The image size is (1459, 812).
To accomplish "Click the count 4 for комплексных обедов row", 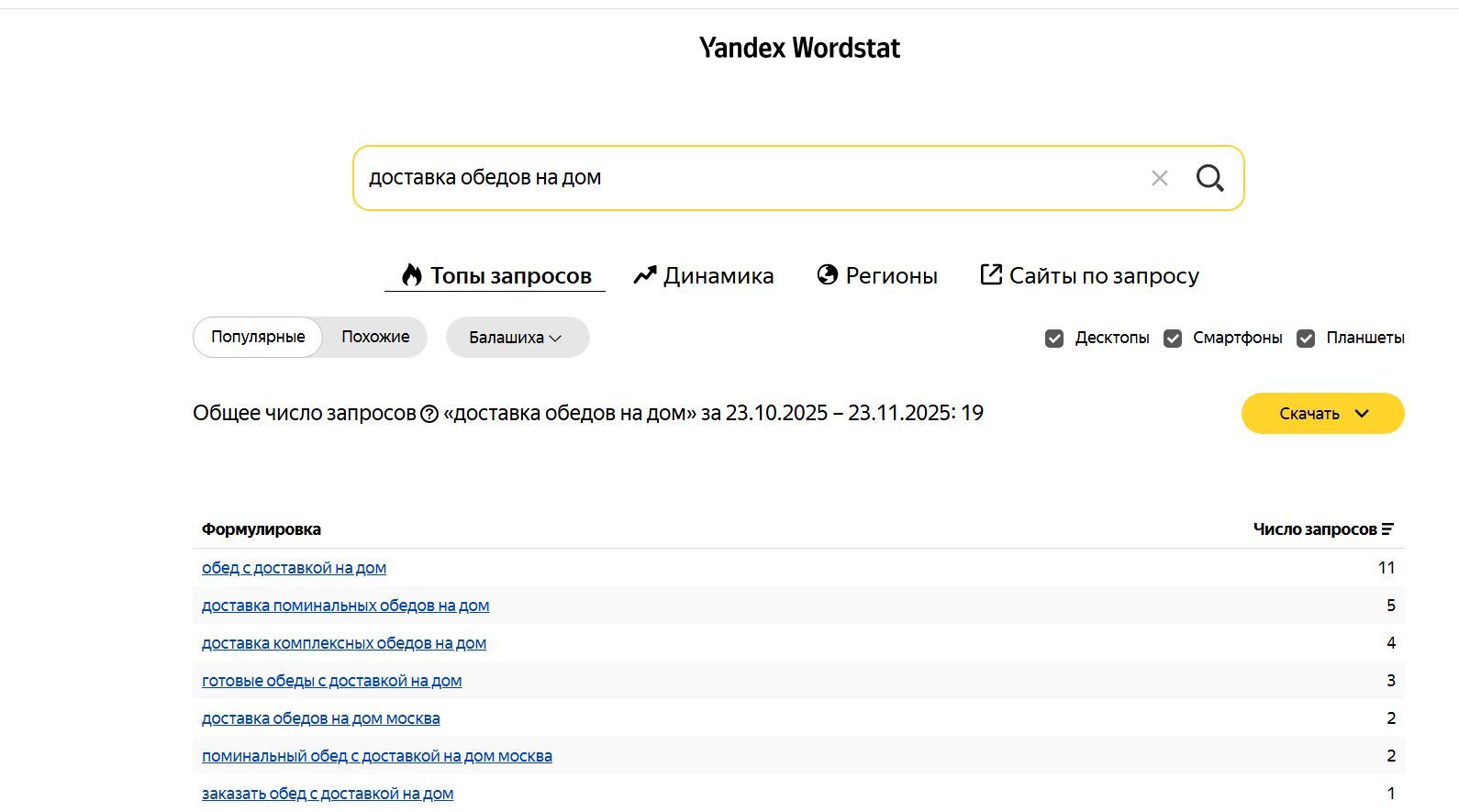I will coord(1391,643).
